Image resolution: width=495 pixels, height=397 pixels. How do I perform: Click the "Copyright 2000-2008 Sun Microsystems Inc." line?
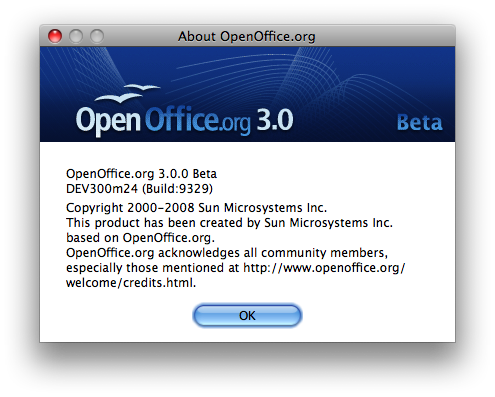click(x=196, y=208)
